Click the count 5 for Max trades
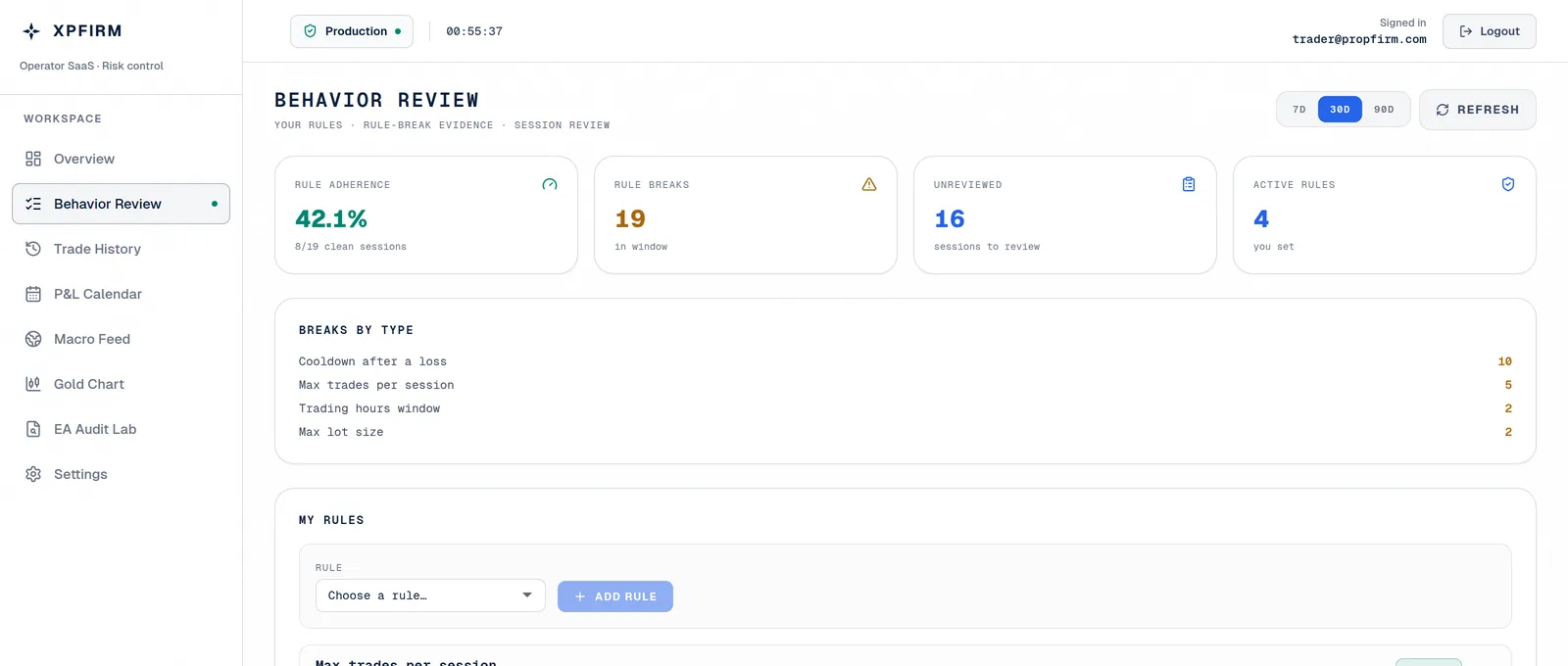1568x666 pixels. pyautogui.click(x=1508, y=385)
